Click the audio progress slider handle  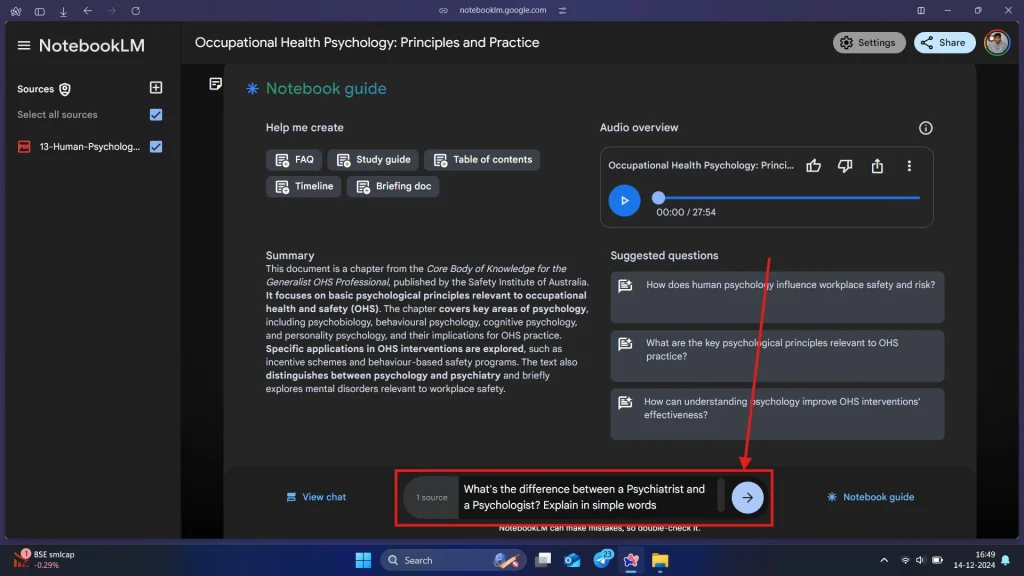pos(658,198)
